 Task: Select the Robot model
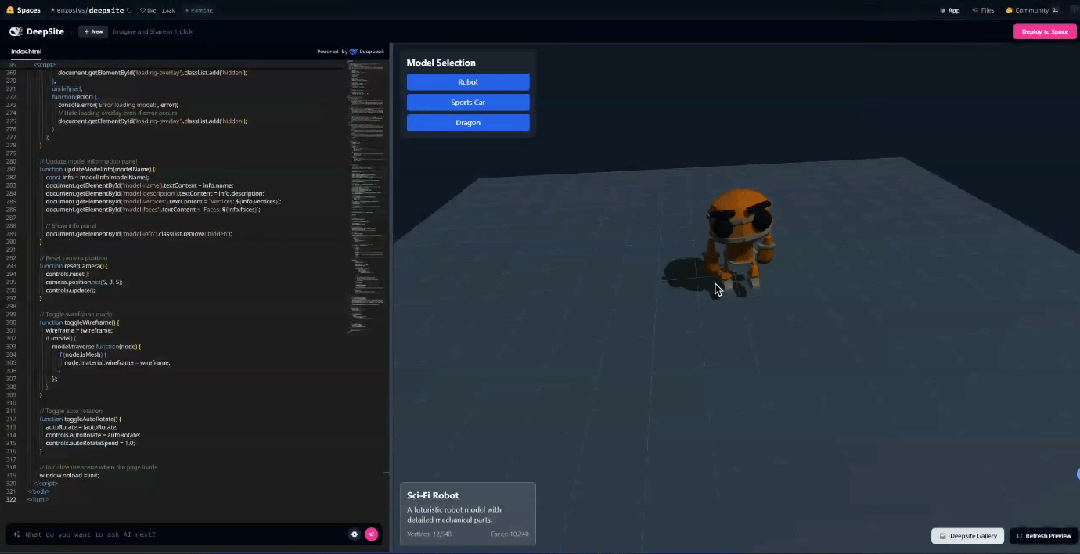click(x=468, y=82)
